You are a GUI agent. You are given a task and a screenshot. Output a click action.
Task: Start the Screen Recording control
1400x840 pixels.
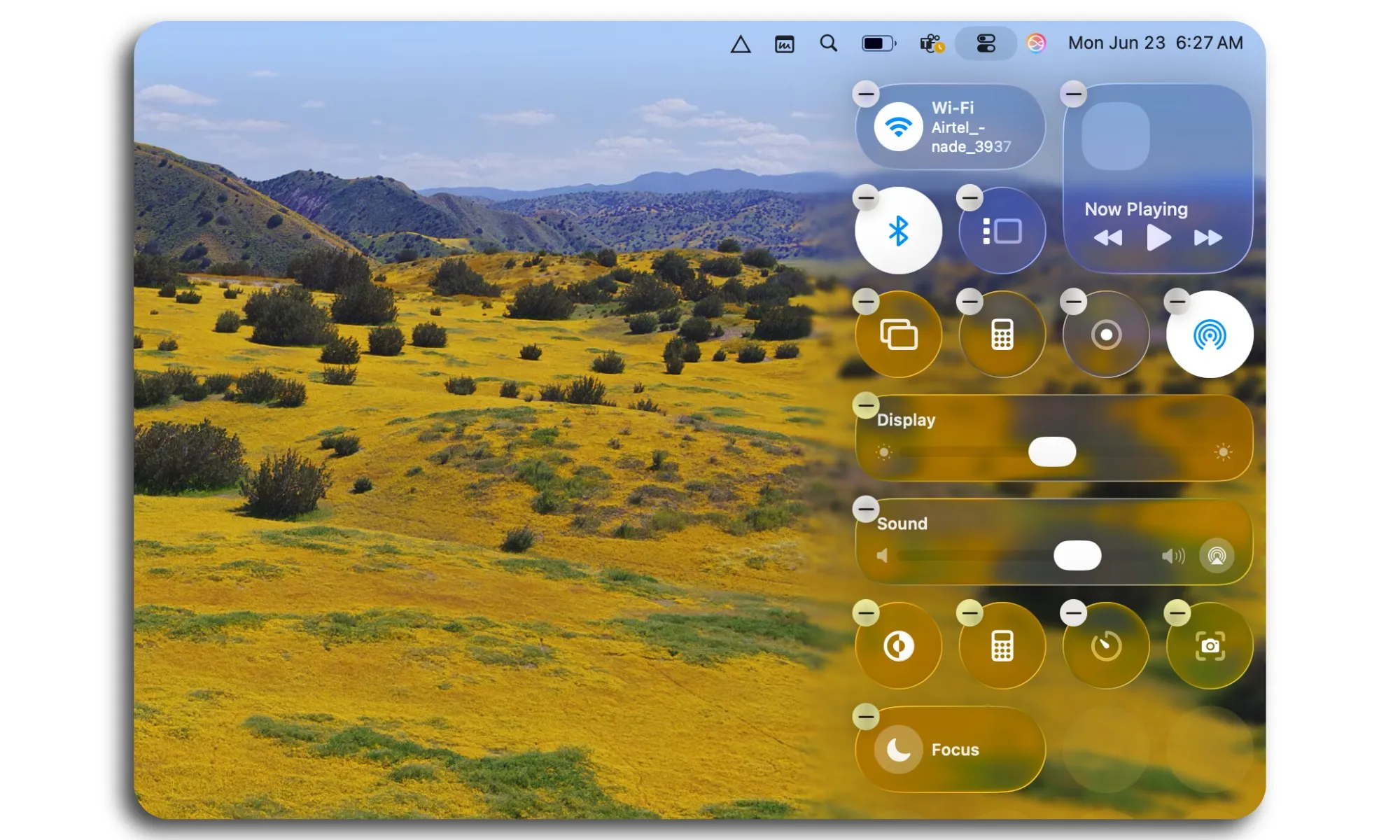pyautogui.click(x=1105, y=335)
